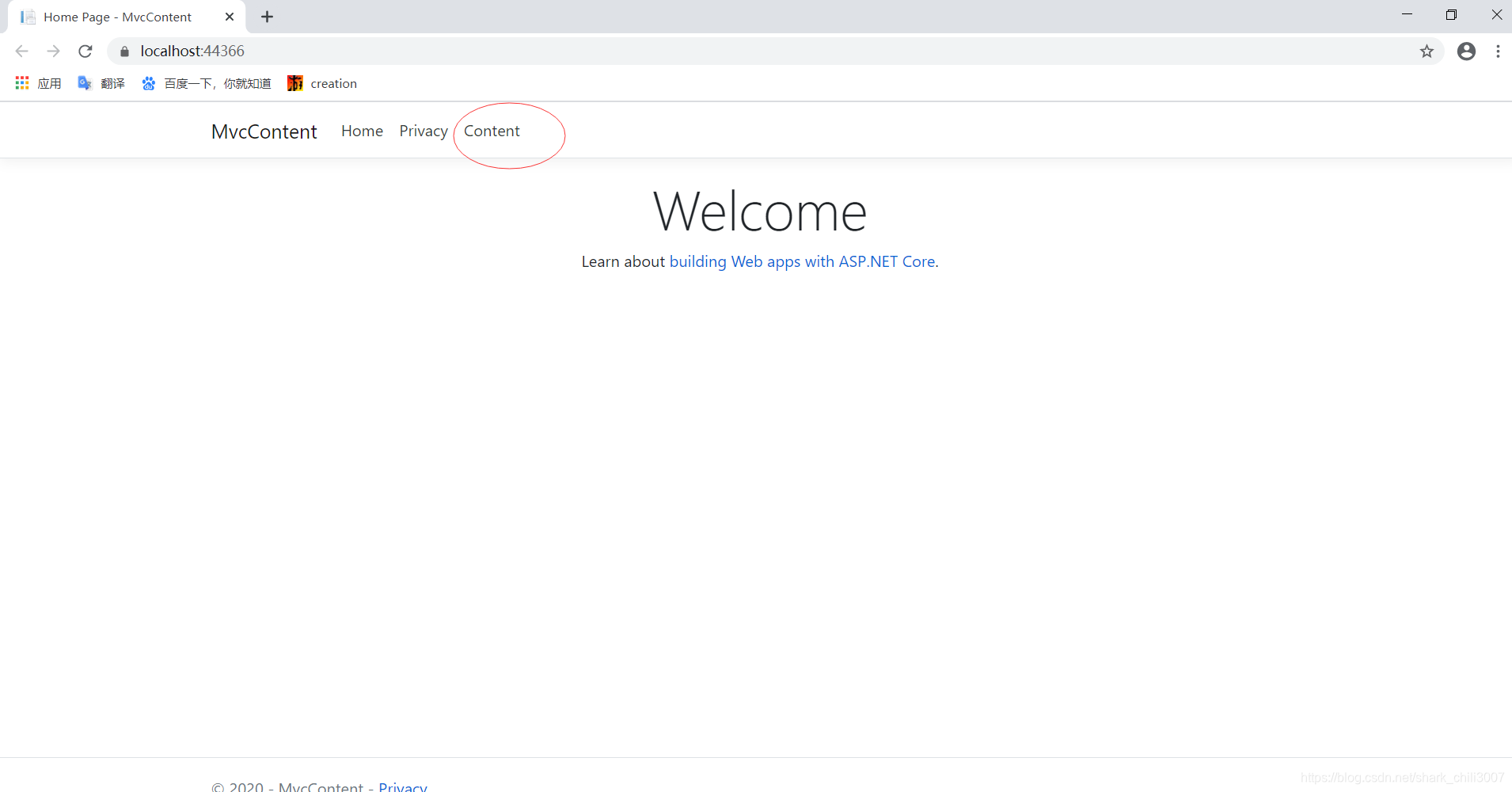Viewport: 1512px width, 792px height.
Task: Open Chrome's three-dot menu
Action: 1498,51
